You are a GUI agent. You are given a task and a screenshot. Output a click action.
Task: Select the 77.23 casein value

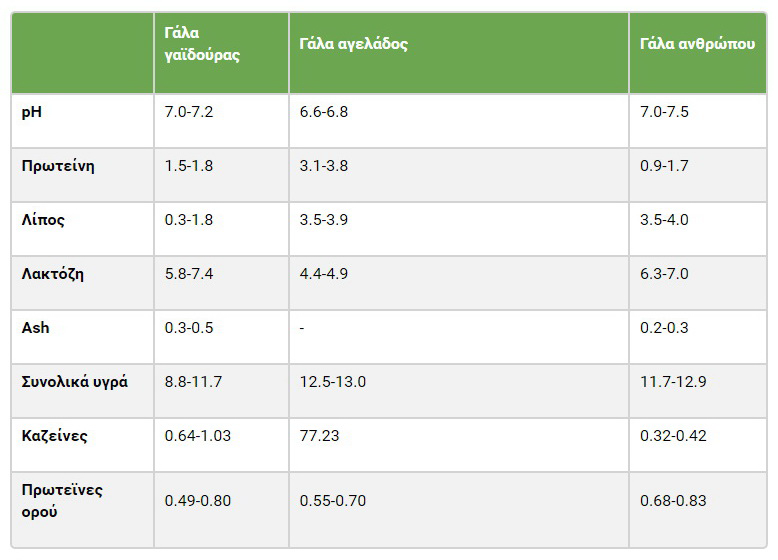pyautogui.click(x=319, y=436)
